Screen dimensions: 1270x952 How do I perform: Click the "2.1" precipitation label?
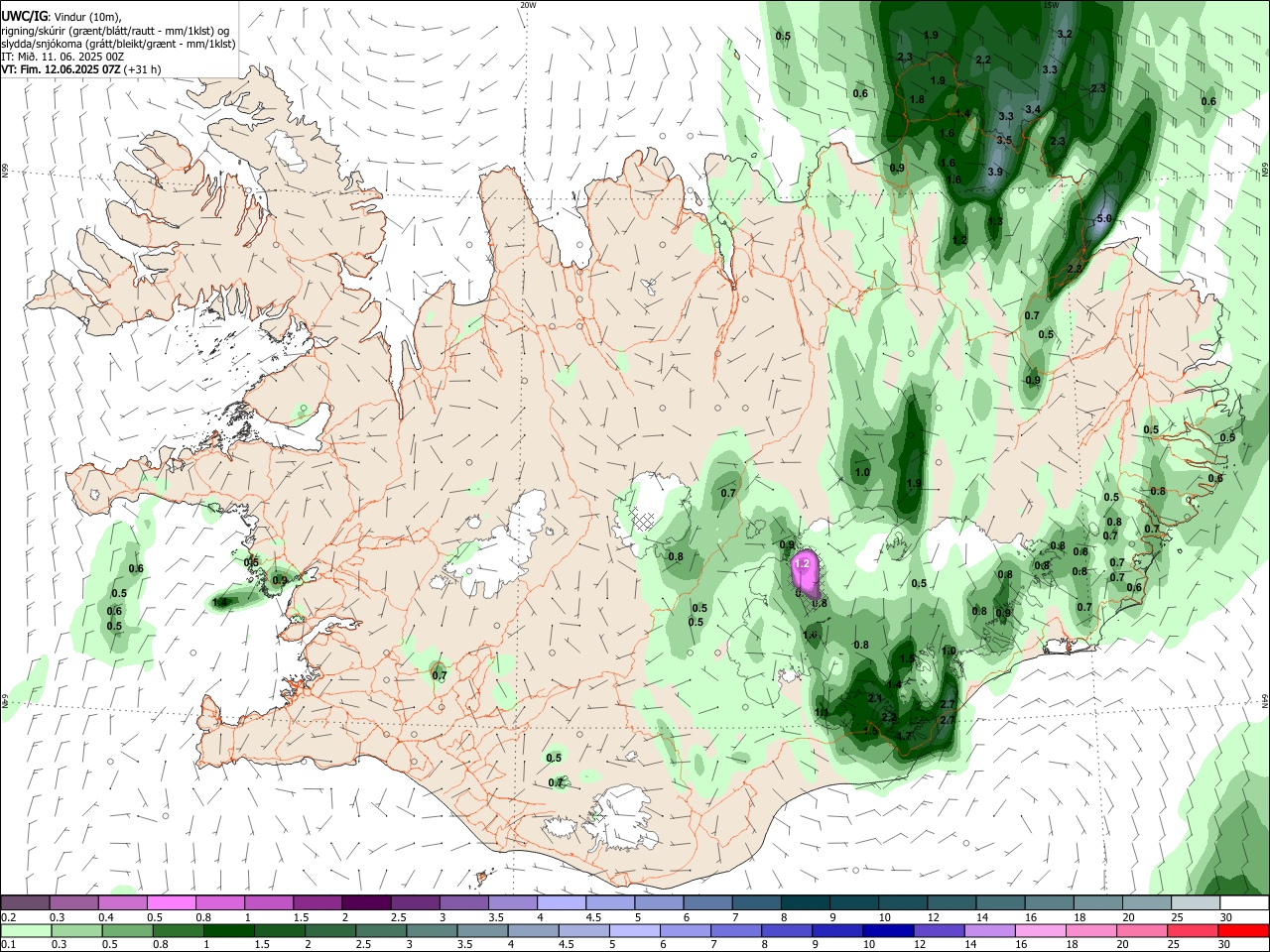coord(875,698)
